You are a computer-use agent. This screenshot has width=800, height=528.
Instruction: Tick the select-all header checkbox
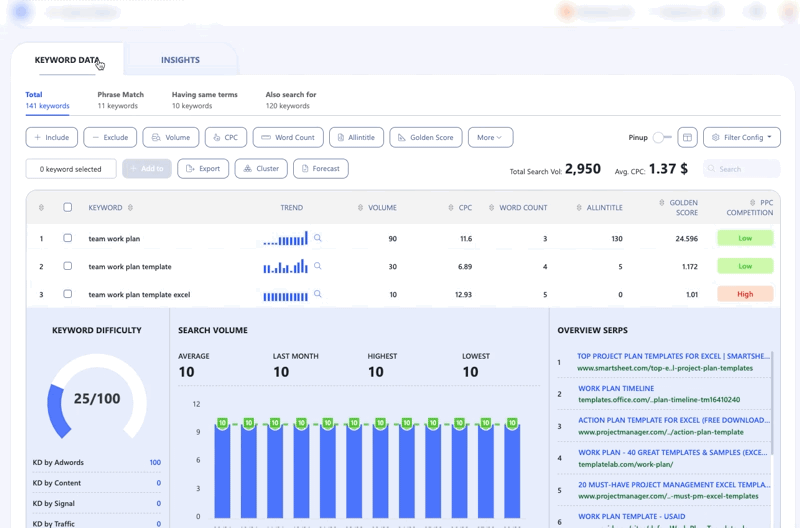point(67,207)
